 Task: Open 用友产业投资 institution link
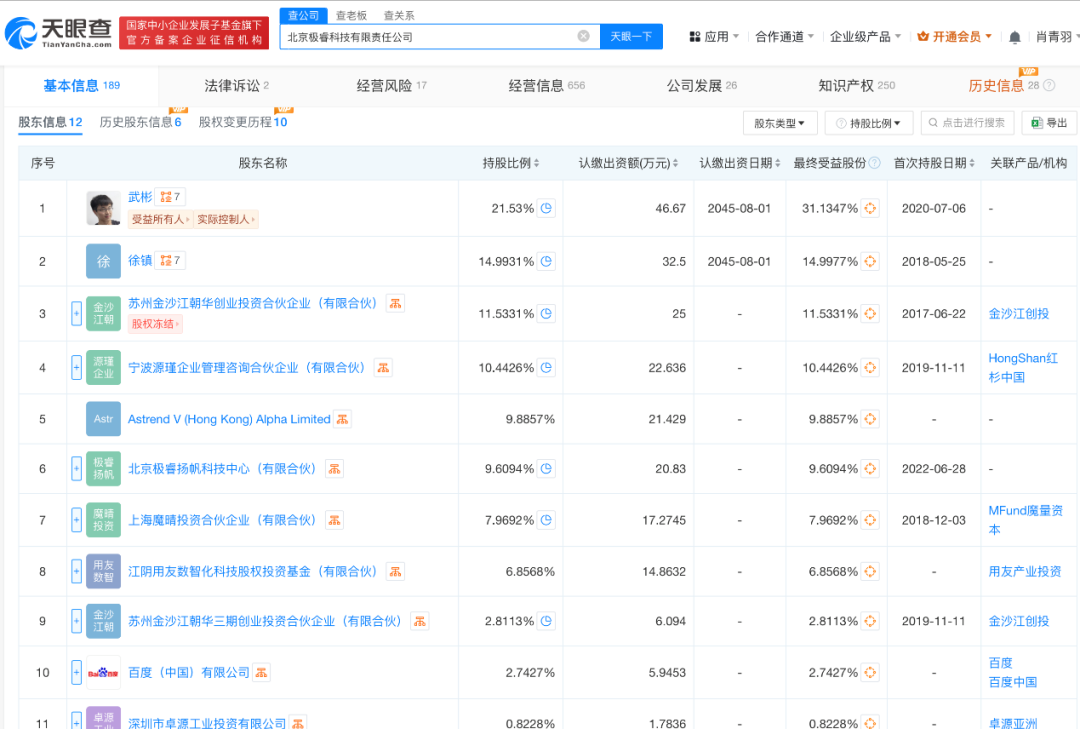tap(1025, 571)
